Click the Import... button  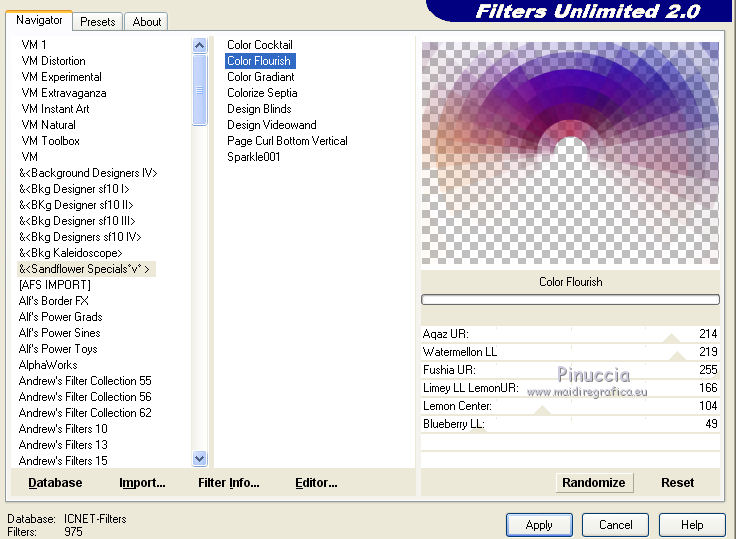142,483
